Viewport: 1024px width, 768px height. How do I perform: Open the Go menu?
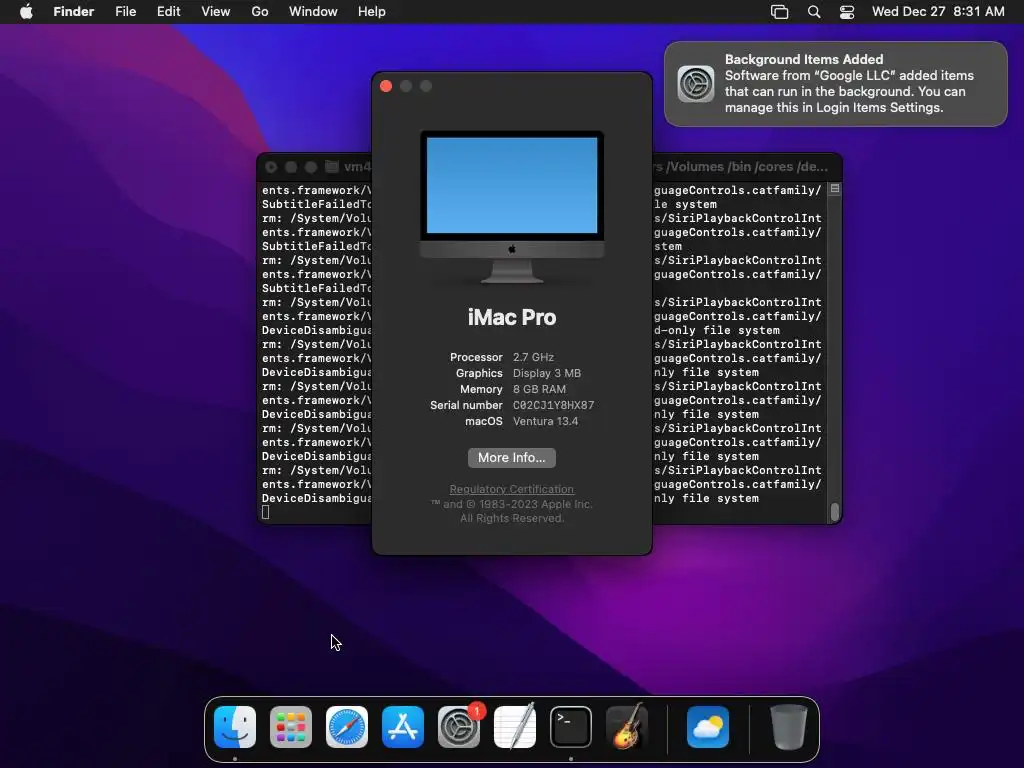260,12
